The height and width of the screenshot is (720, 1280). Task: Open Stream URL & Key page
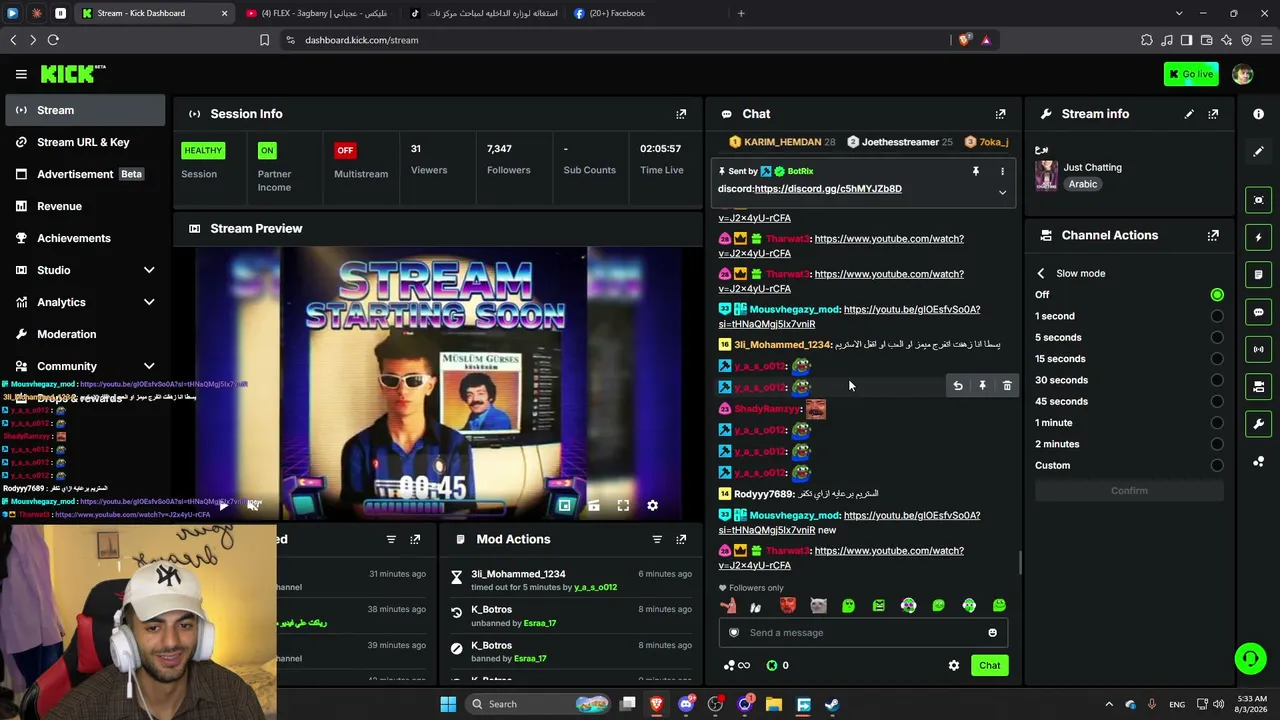point(85,142)
